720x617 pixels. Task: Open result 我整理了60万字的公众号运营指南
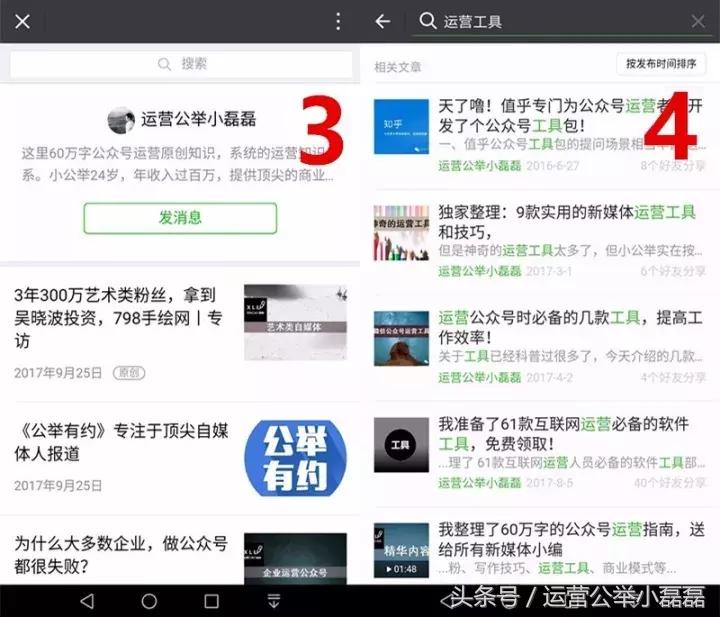pos(571,539)
